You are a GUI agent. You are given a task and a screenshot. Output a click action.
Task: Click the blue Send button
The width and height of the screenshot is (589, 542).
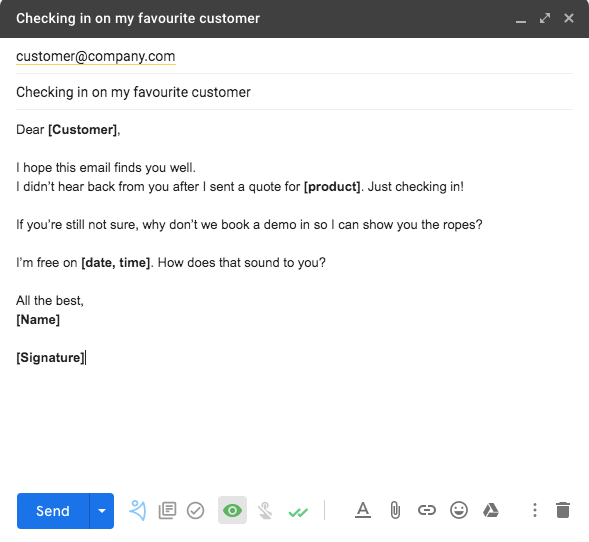tap(53, 511)
